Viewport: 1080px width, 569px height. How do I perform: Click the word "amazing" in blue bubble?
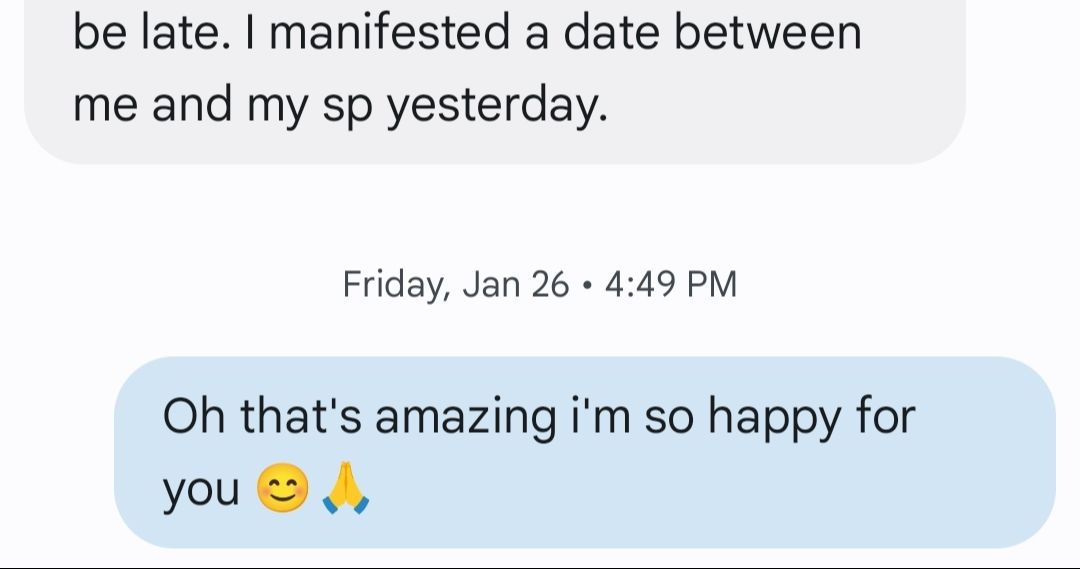[x=465, y=418]
